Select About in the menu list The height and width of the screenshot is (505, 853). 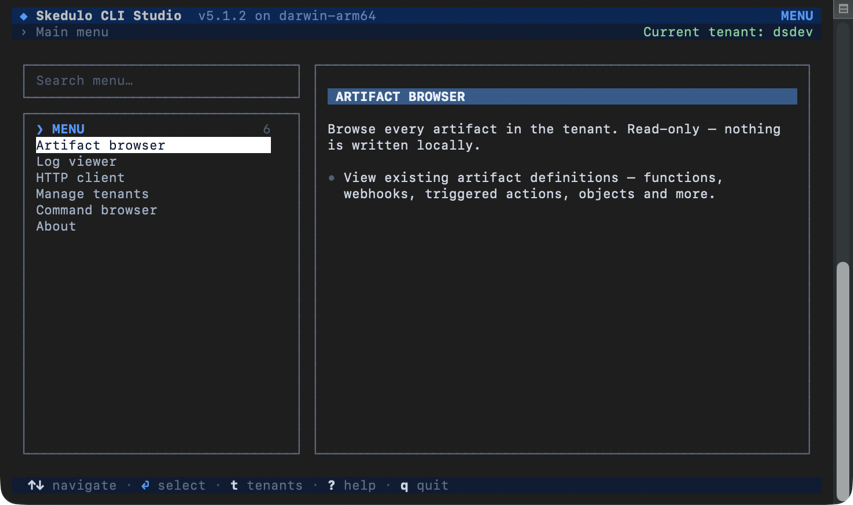pyautogui.click(x=55, y=226)
